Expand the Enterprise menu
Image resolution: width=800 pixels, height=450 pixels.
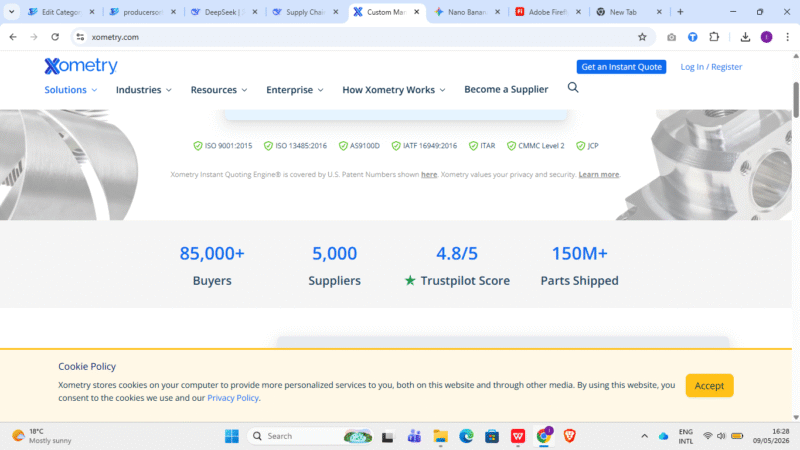point(294,90)
